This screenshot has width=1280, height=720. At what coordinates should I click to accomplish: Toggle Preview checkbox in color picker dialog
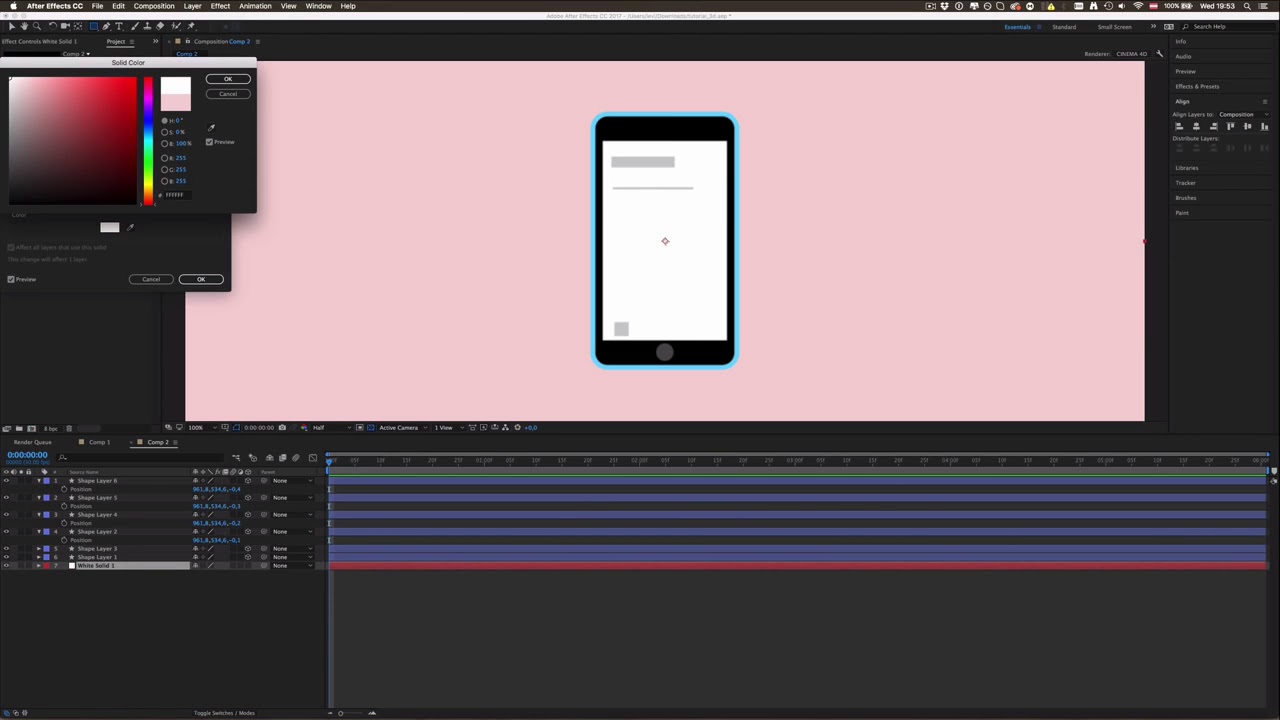pos(209,142)
